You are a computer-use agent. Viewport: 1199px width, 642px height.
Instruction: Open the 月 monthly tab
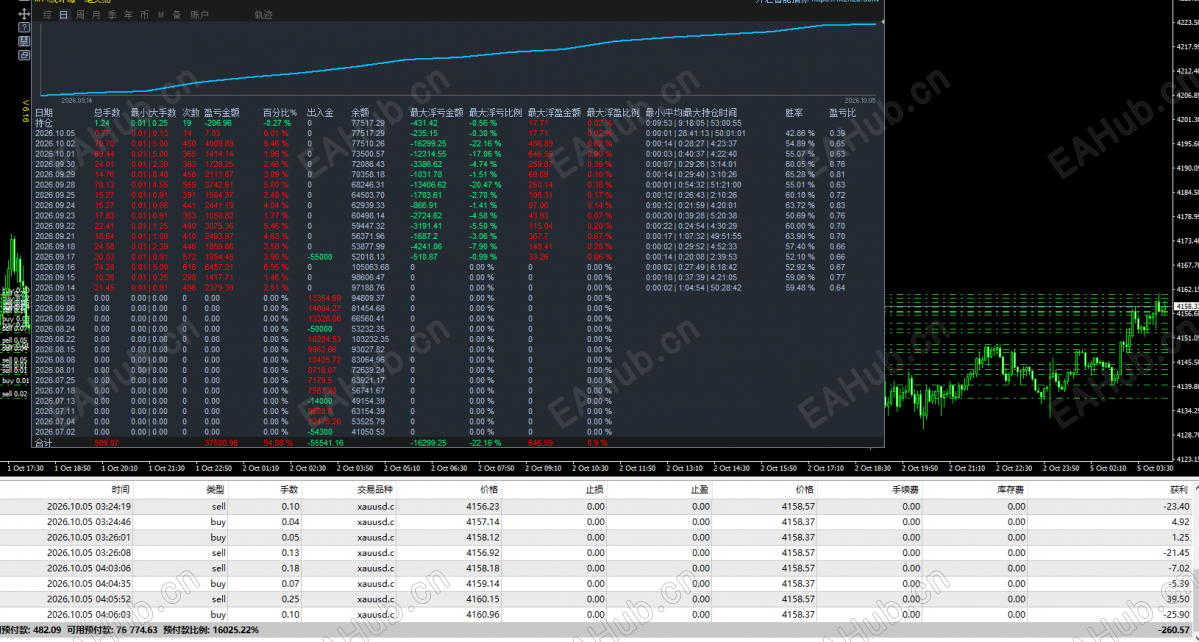[96, 15]
